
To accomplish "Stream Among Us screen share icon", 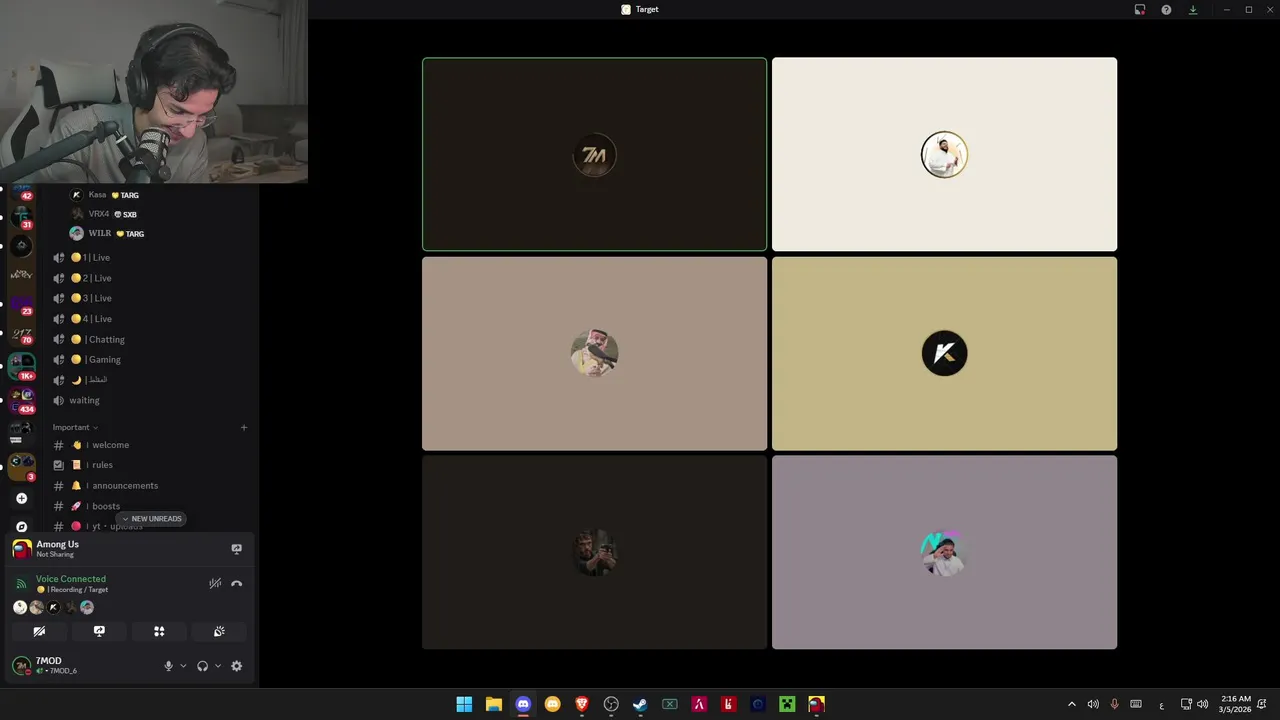I will click(x=236, y=549).
